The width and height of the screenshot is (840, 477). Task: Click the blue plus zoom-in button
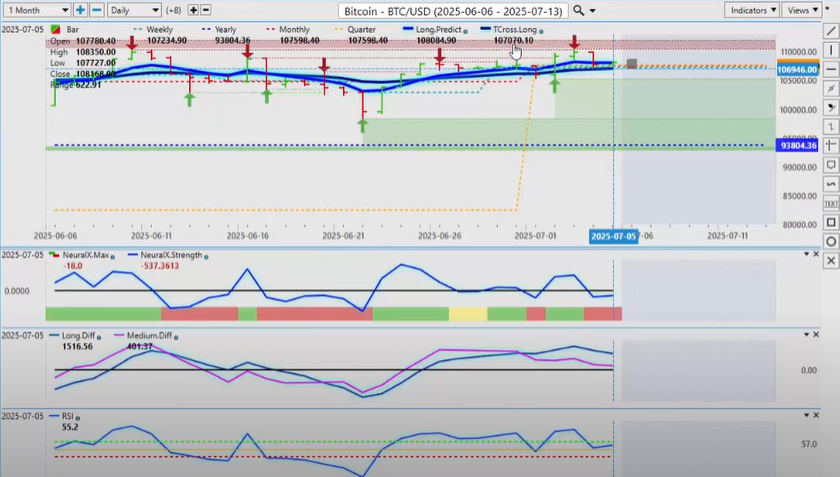80,10
